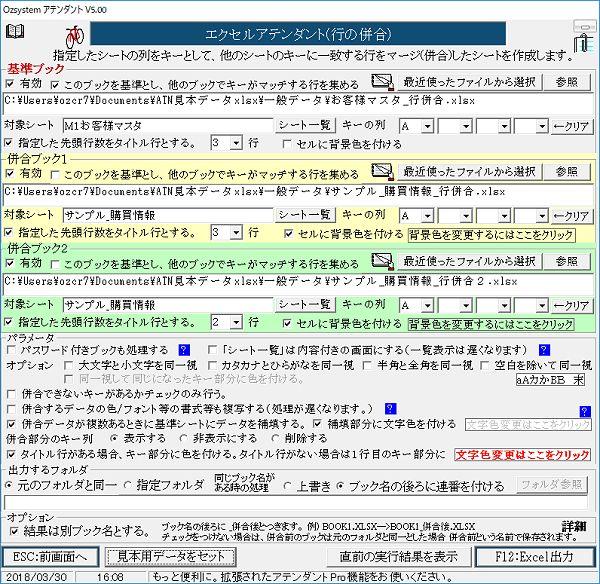Open title row count dropdown in 基準ブック

(x=236, y=143)
